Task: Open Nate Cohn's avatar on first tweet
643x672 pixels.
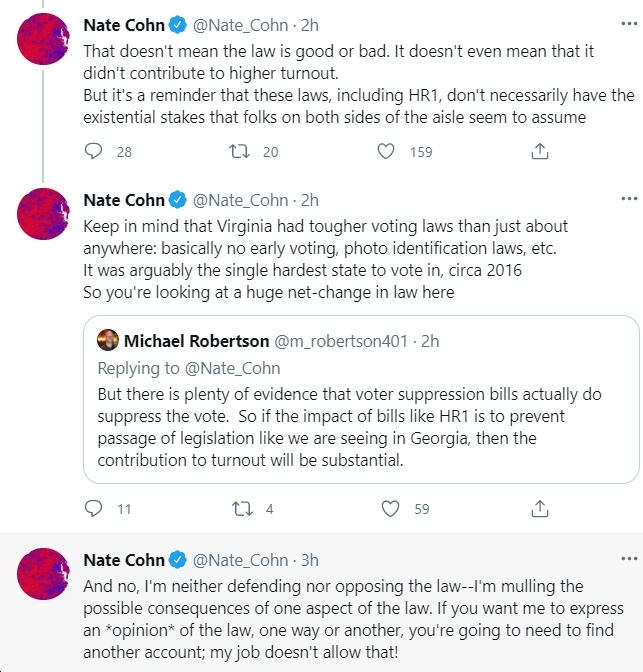Action: [x=43, y=39]
